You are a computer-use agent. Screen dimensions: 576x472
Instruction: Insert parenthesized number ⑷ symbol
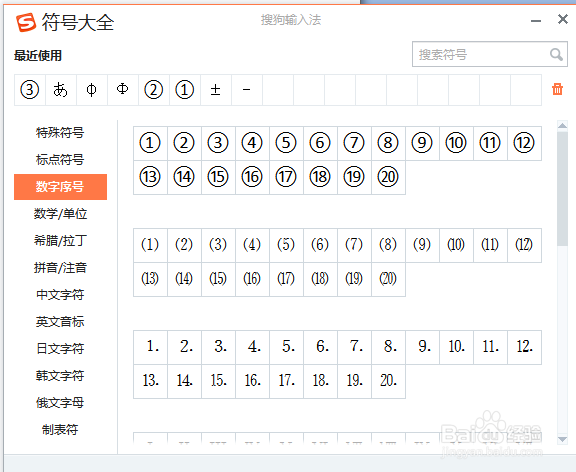tap(252, 245)
